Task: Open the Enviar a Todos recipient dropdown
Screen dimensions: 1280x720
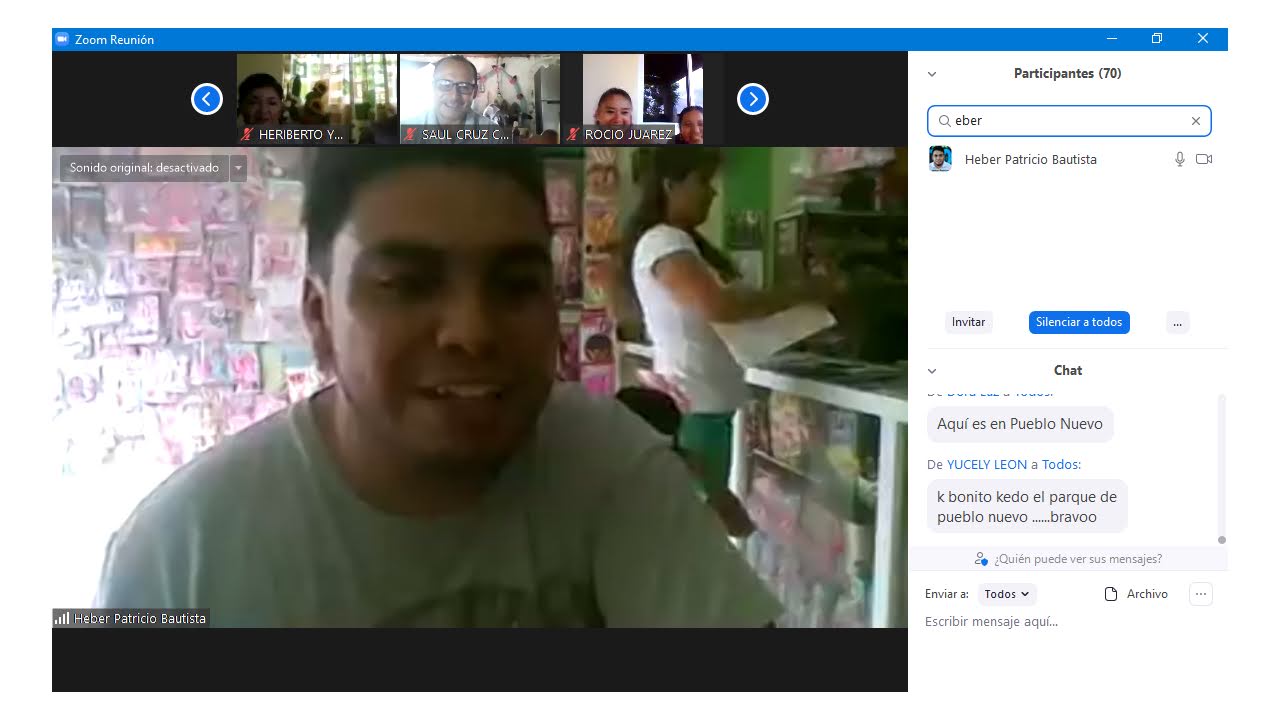Action: pyautogui.click(x=1006, y=594)
